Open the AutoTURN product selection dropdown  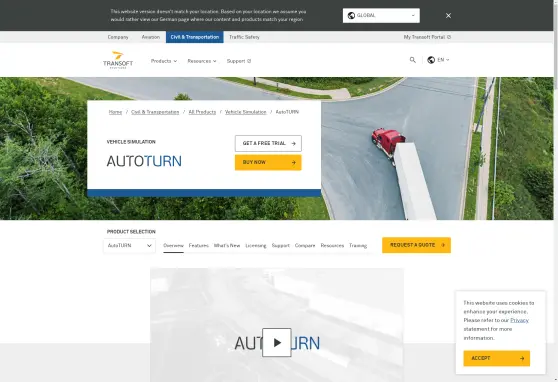coord(130,246)
